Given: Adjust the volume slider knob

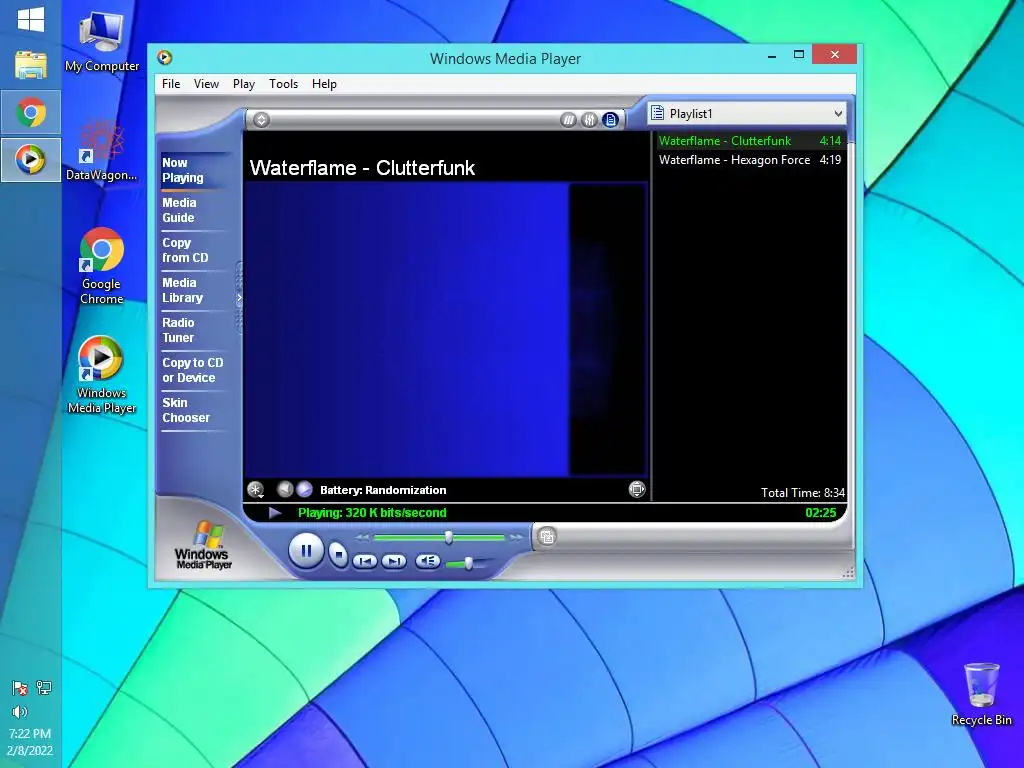Looking at the screenshot, I should (x=468, y=563).
